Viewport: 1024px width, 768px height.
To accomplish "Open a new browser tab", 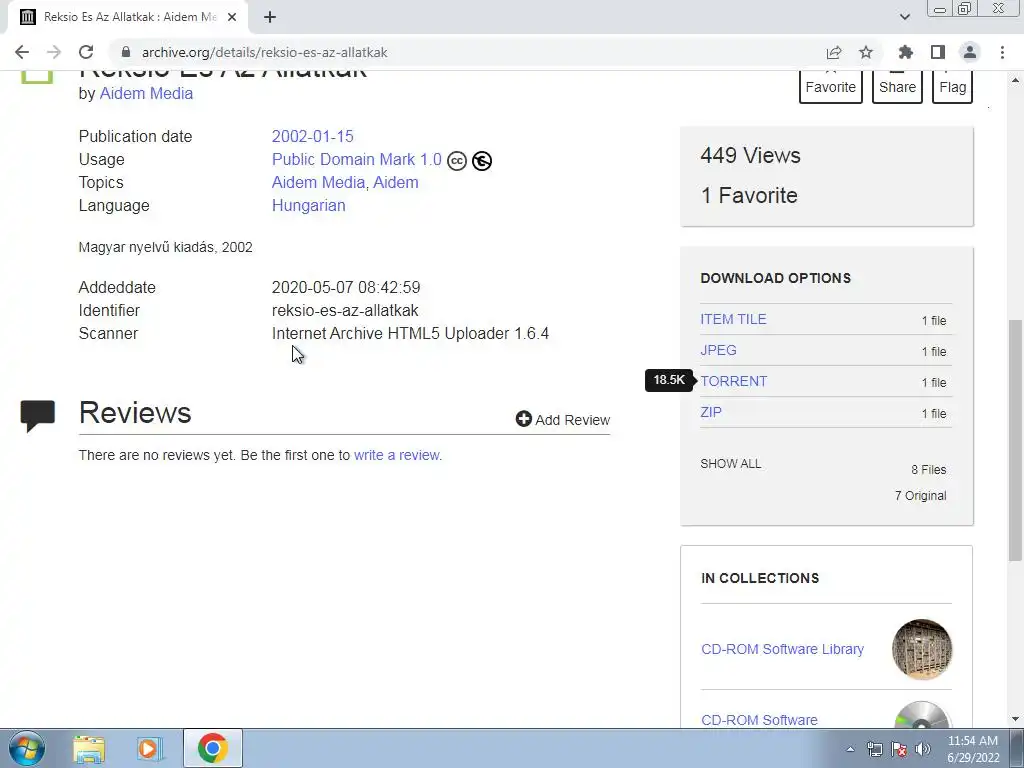I will click(x=270, y=17).
